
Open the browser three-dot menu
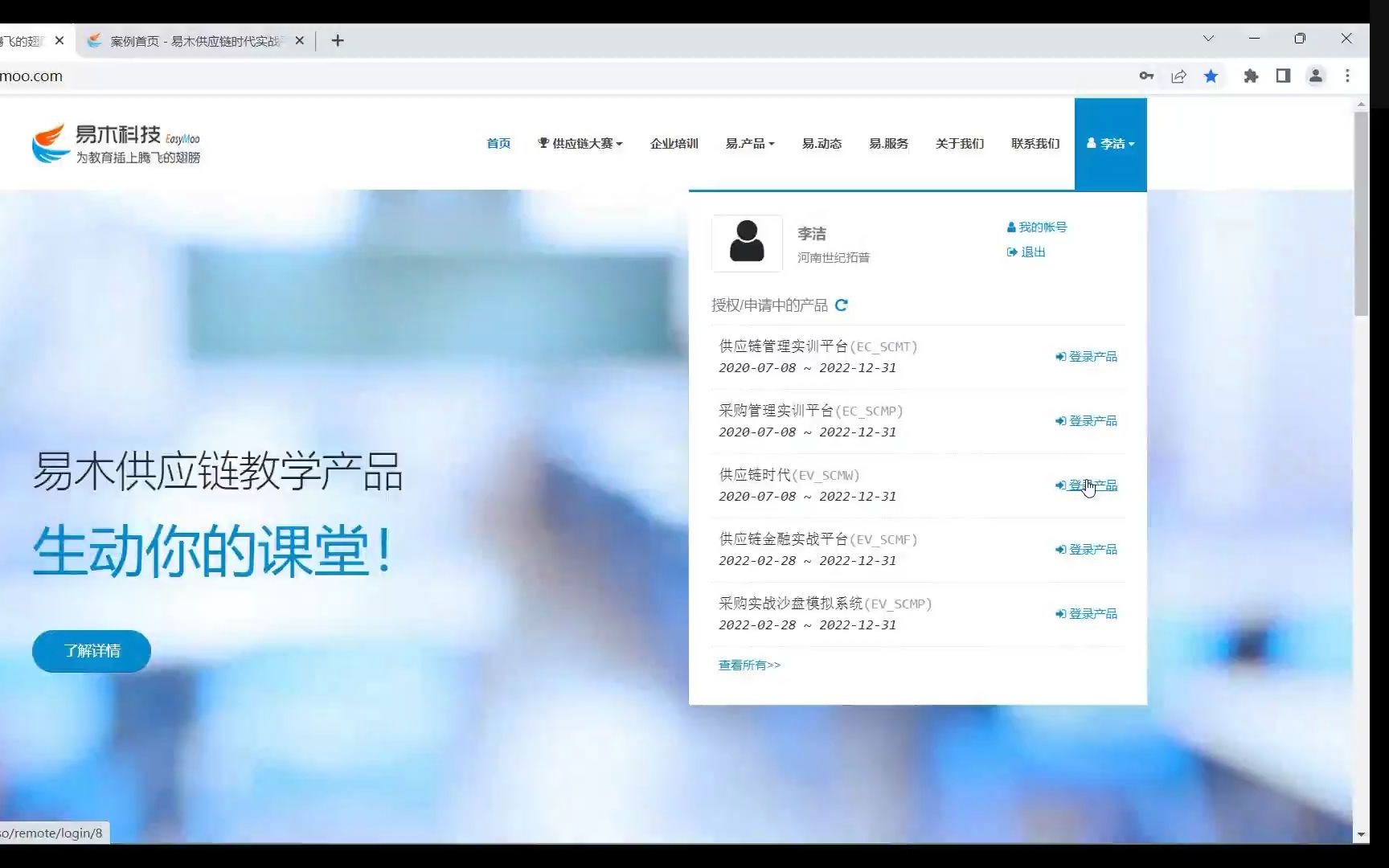coord(1348,76)
